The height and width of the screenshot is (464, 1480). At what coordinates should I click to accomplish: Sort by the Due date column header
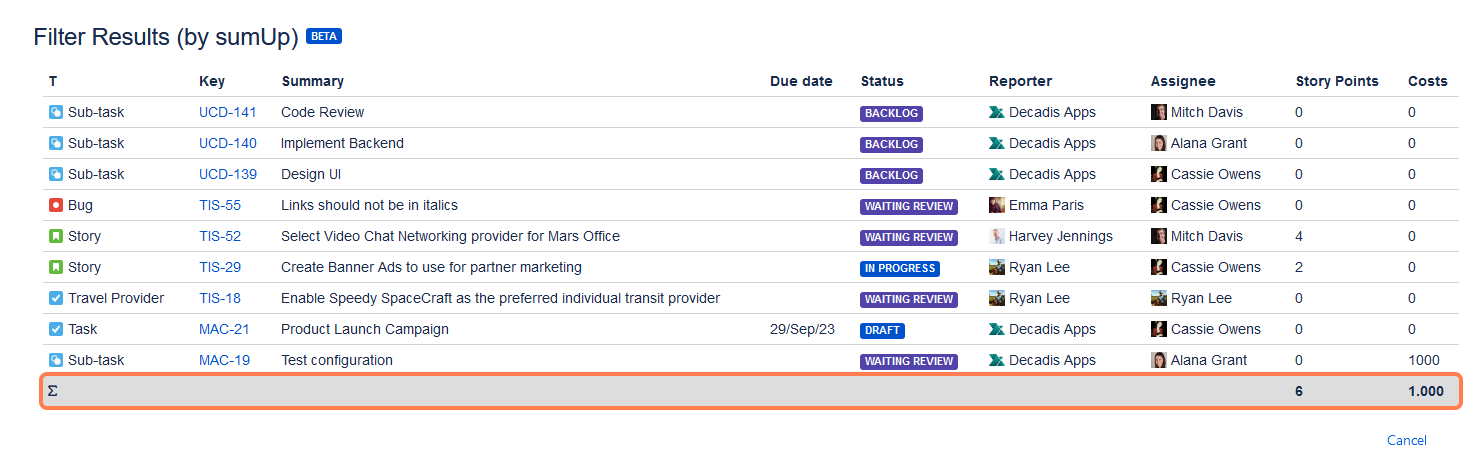801,81
